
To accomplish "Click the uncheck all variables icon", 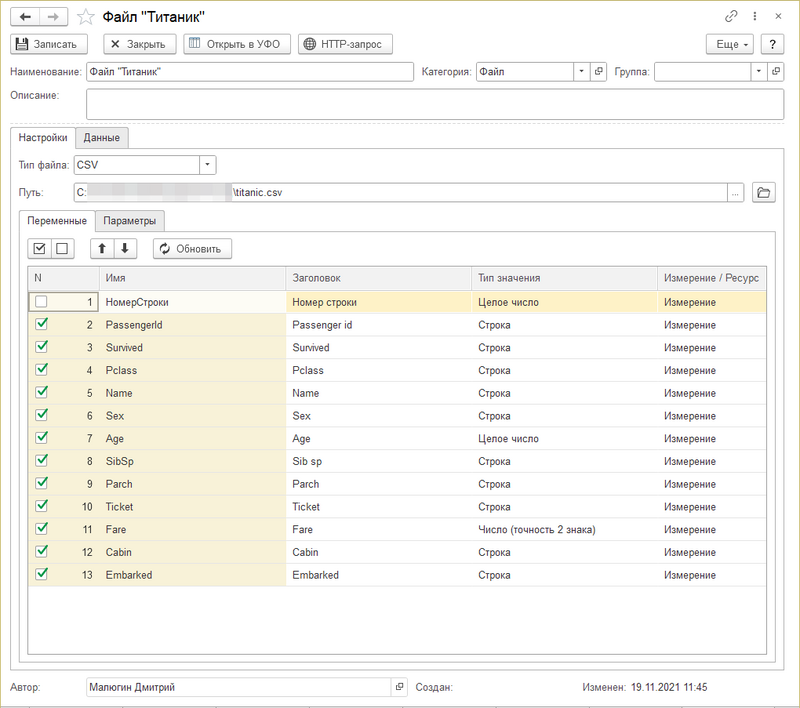I will [61, 248].
